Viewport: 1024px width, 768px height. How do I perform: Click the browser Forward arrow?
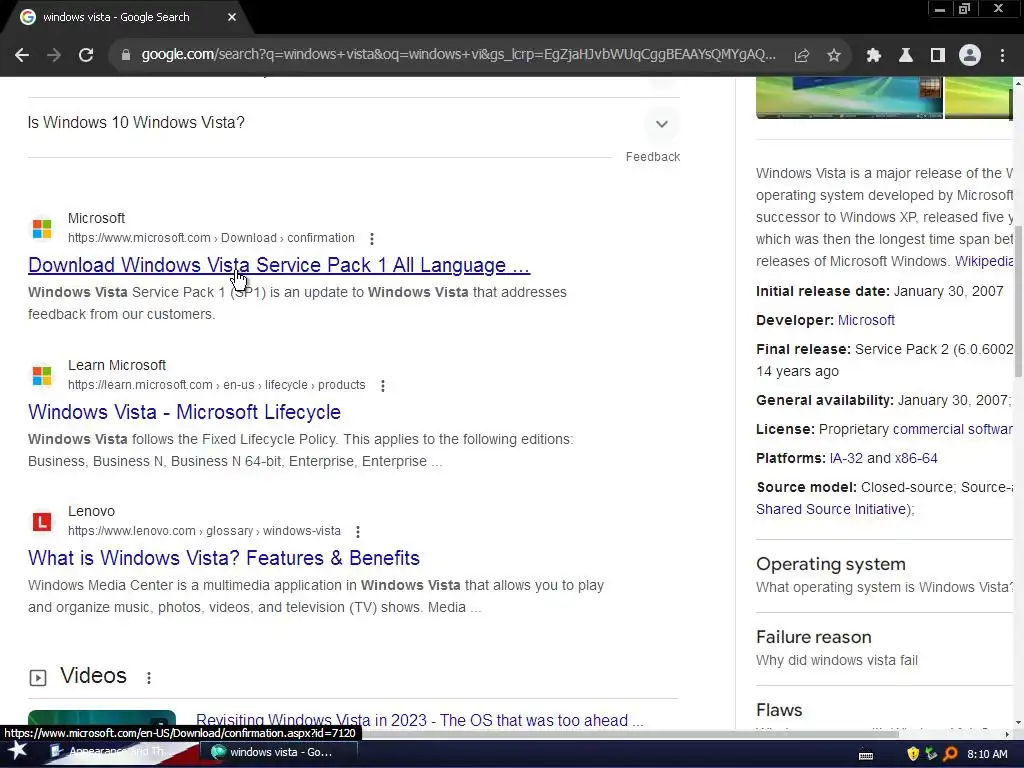coord(54,56)
